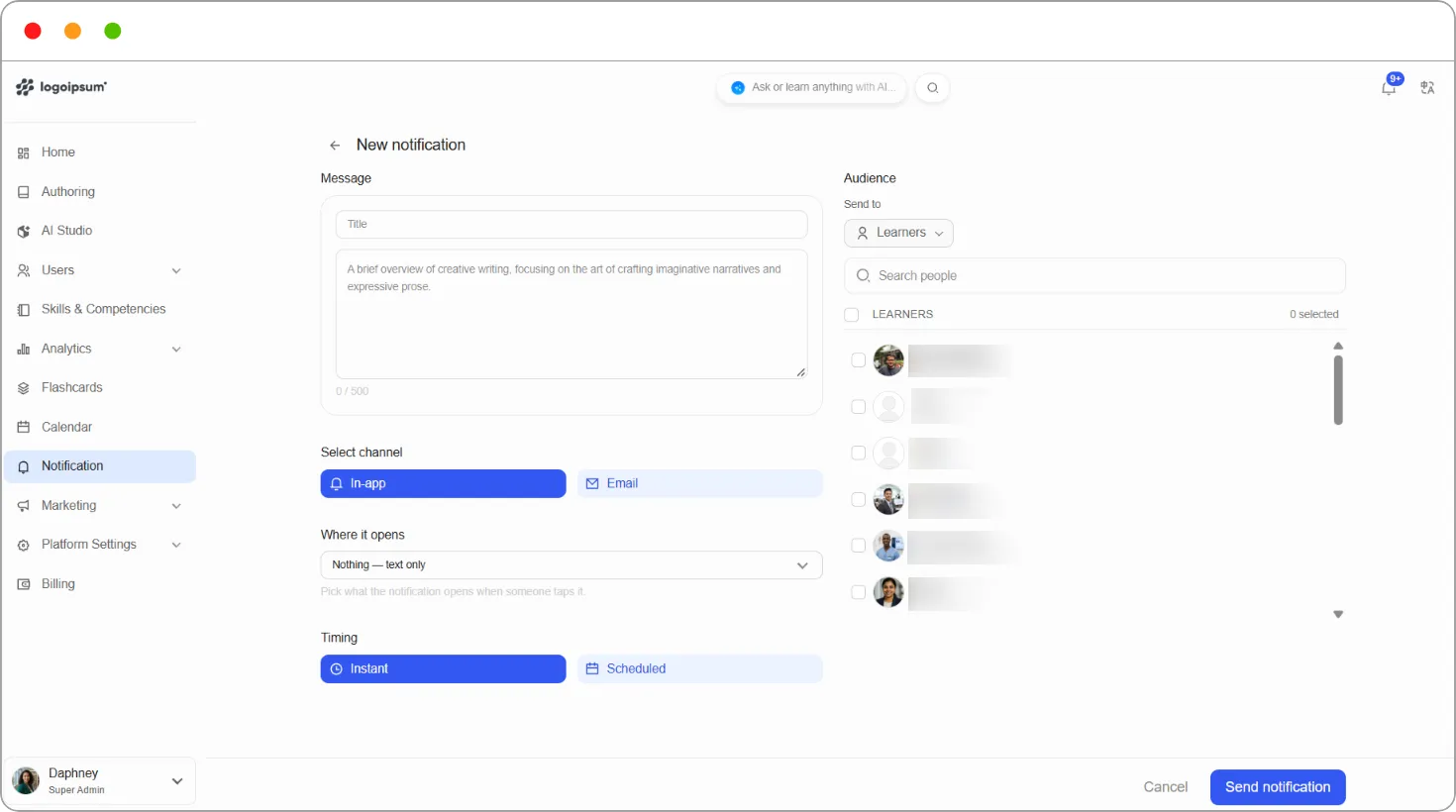This screenshot has height=812, width=1456.
Task: Choose Instant timing
Action: 443,668
